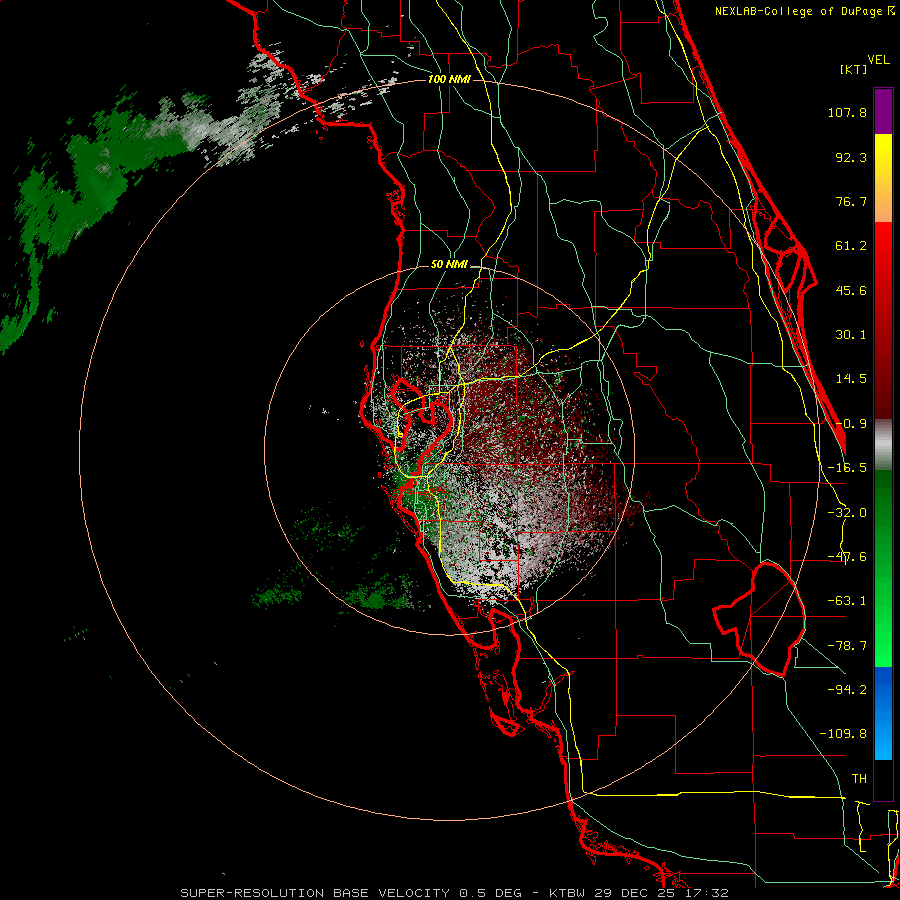
Task: Click the -78.7 legend value
Action: (x=847, y=646)
